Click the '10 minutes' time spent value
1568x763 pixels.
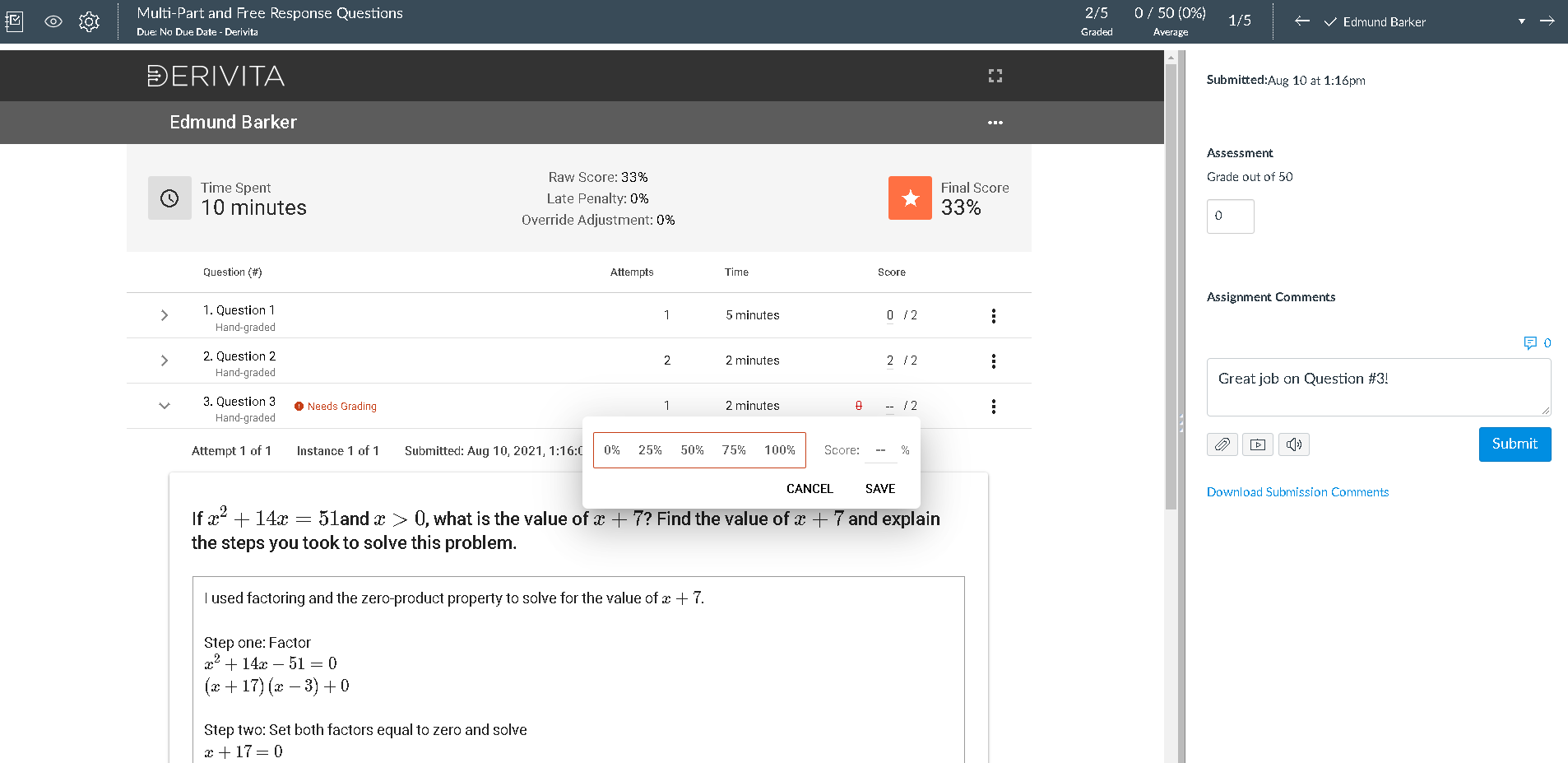(253, 208)
